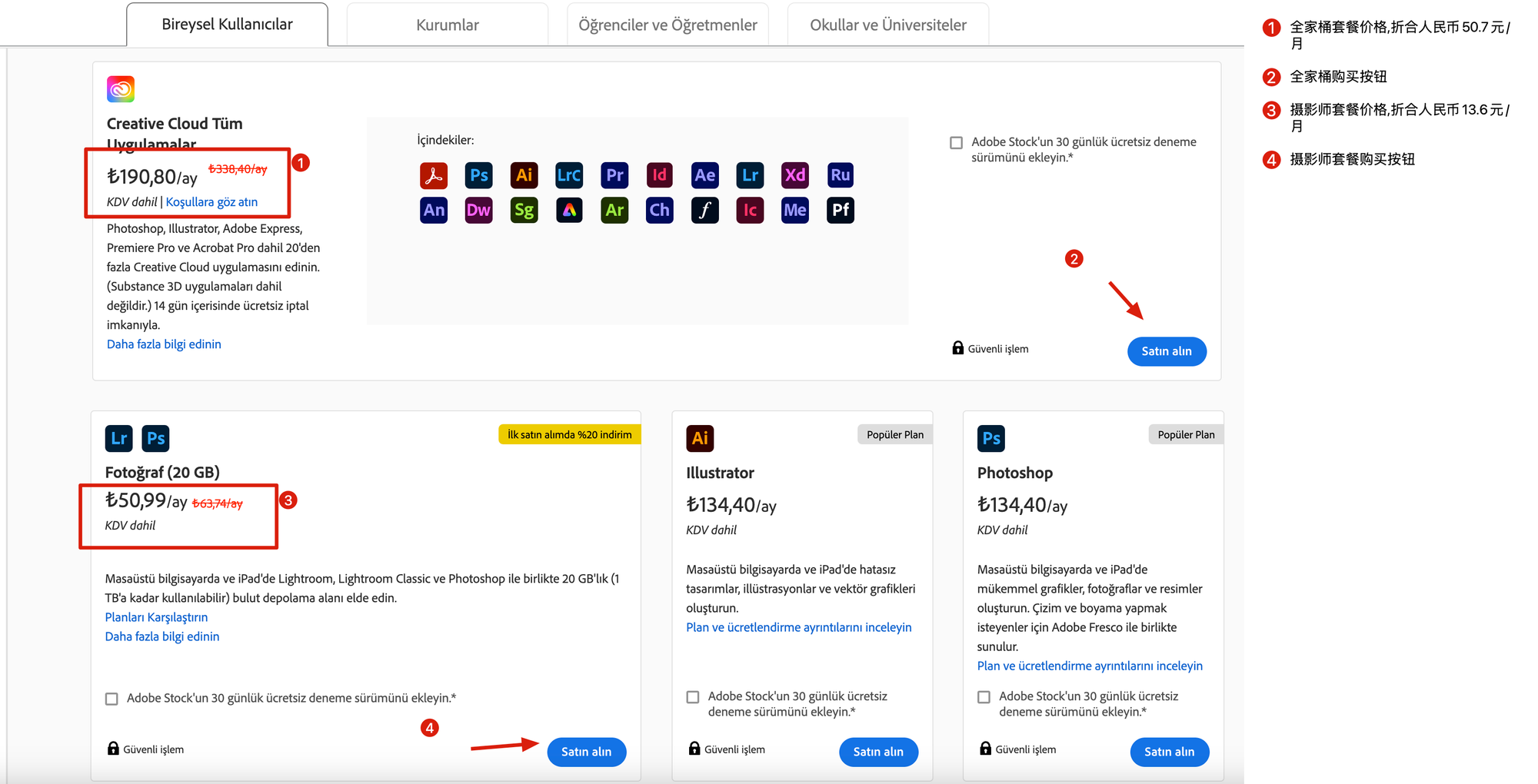Image resolution: width=1538 pixels, height=784 pixels.
Task: Click the Photoshop icon in İçindekiler list
Action: 479,175
